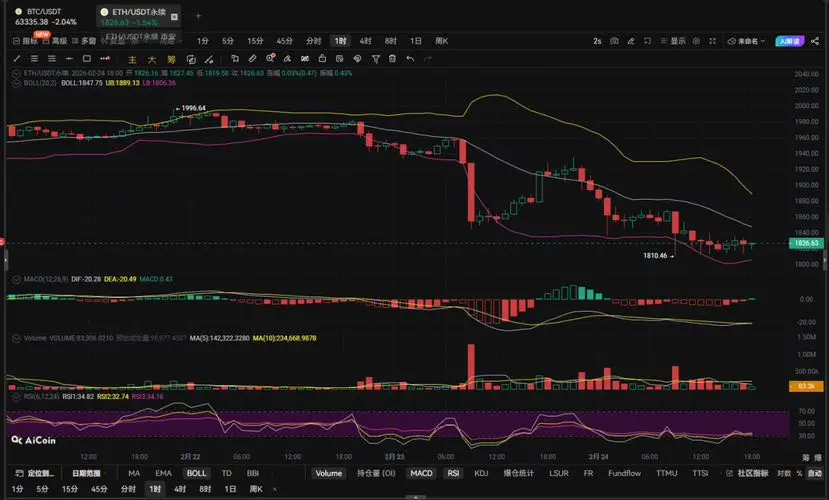Click the redo arrow icon
829x500 pixels.
[x=428, y=59]
